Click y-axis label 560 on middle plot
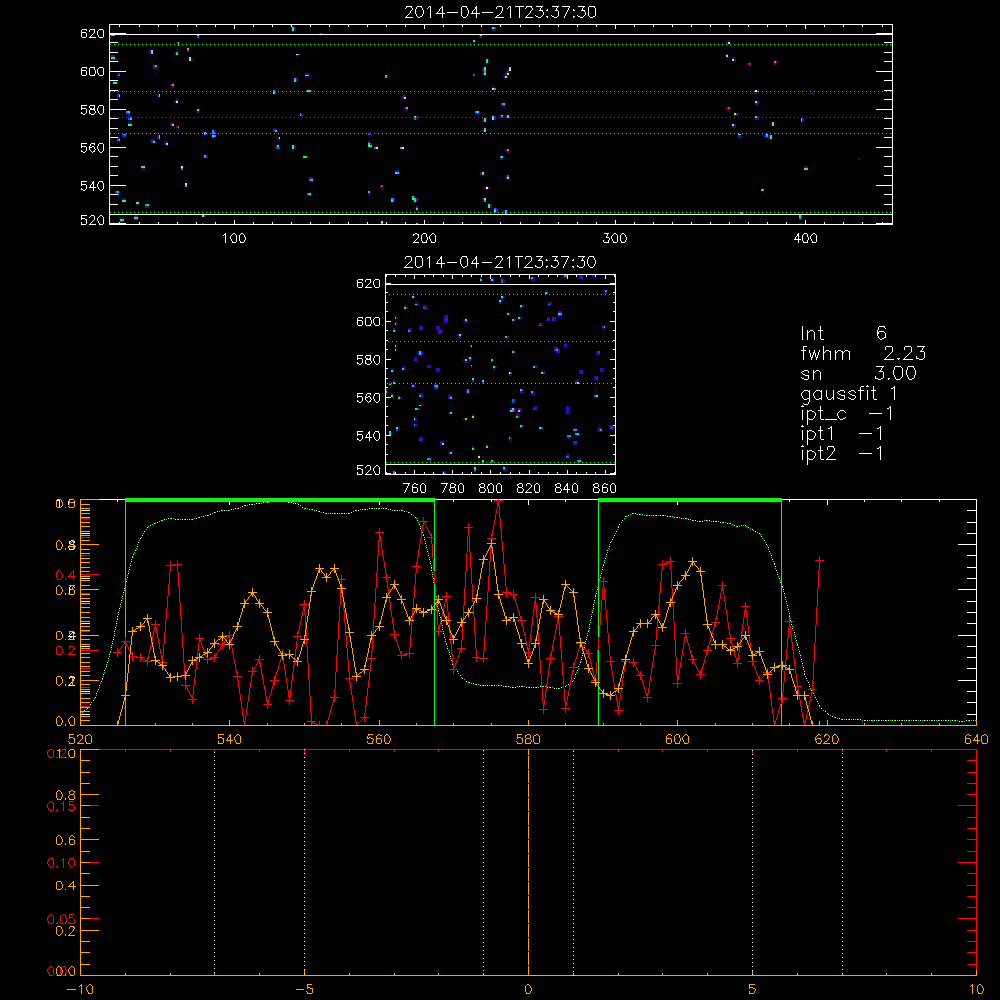The image size is (1000, 1000). 368,397
